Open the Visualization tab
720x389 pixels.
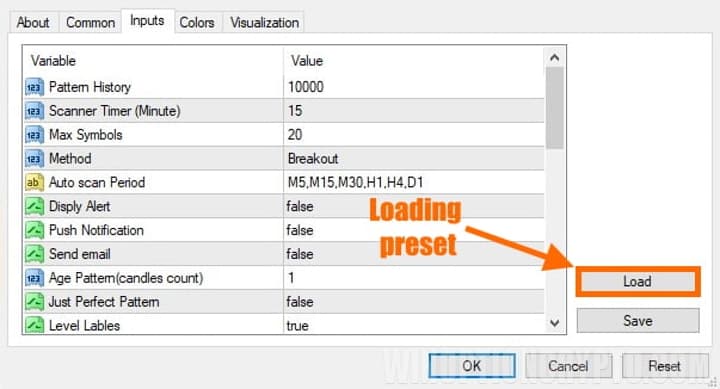coord(264,23)
